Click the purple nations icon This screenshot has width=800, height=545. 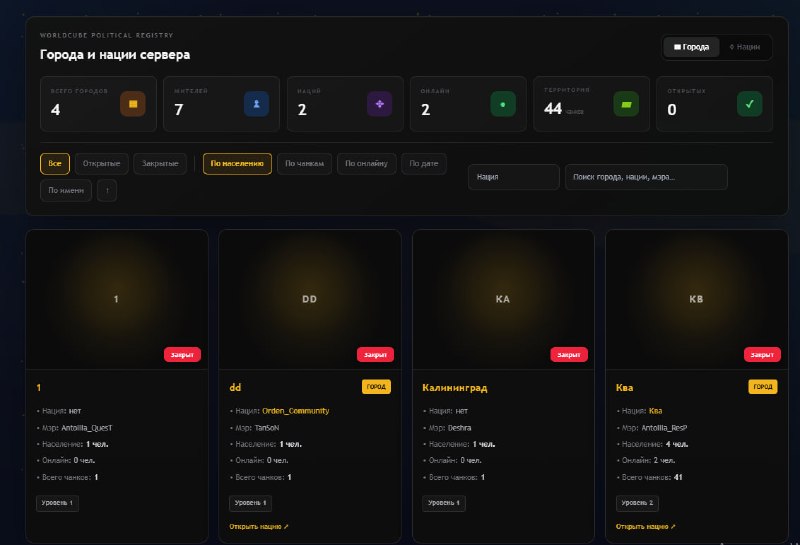(380, 104)
